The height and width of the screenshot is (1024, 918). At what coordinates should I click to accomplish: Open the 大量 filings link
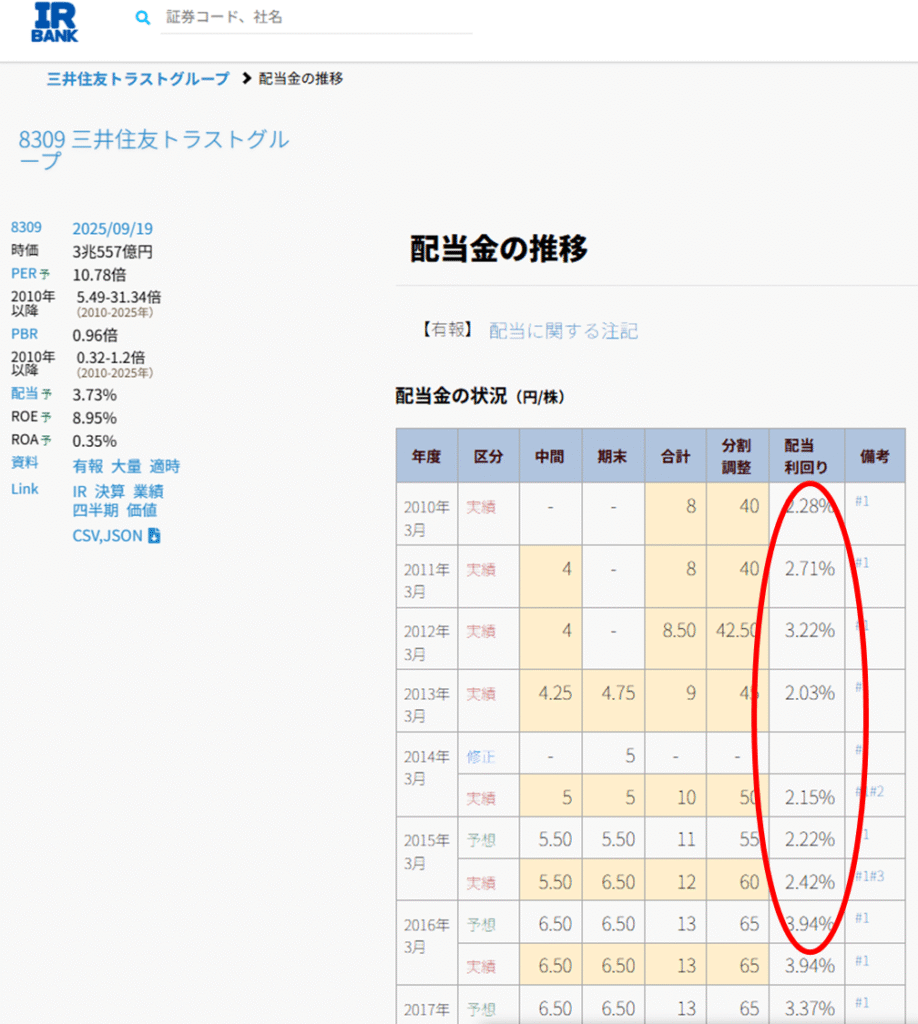tap(126, 467)
